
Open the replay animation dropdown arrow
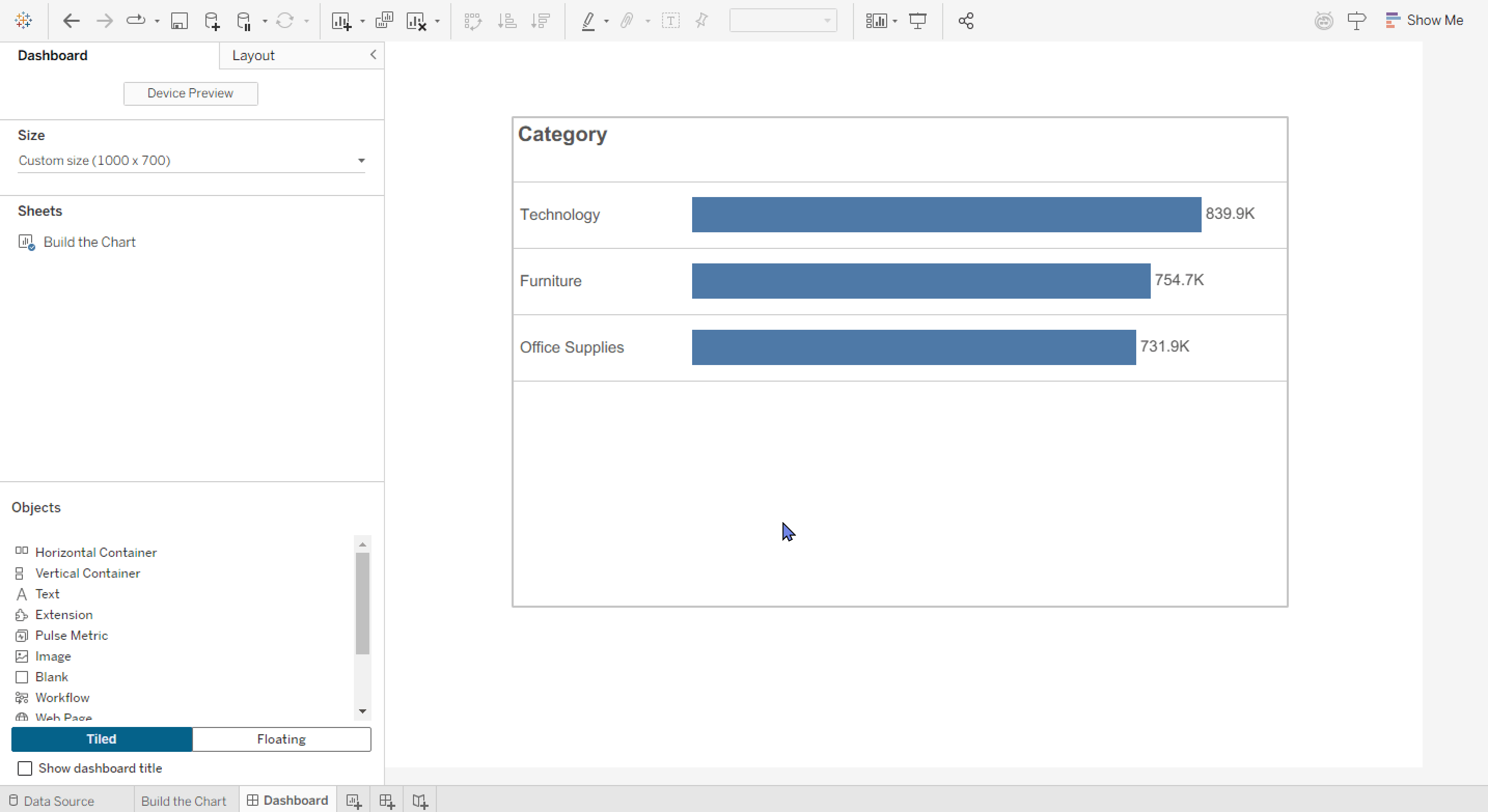click(x=157, y=21)
